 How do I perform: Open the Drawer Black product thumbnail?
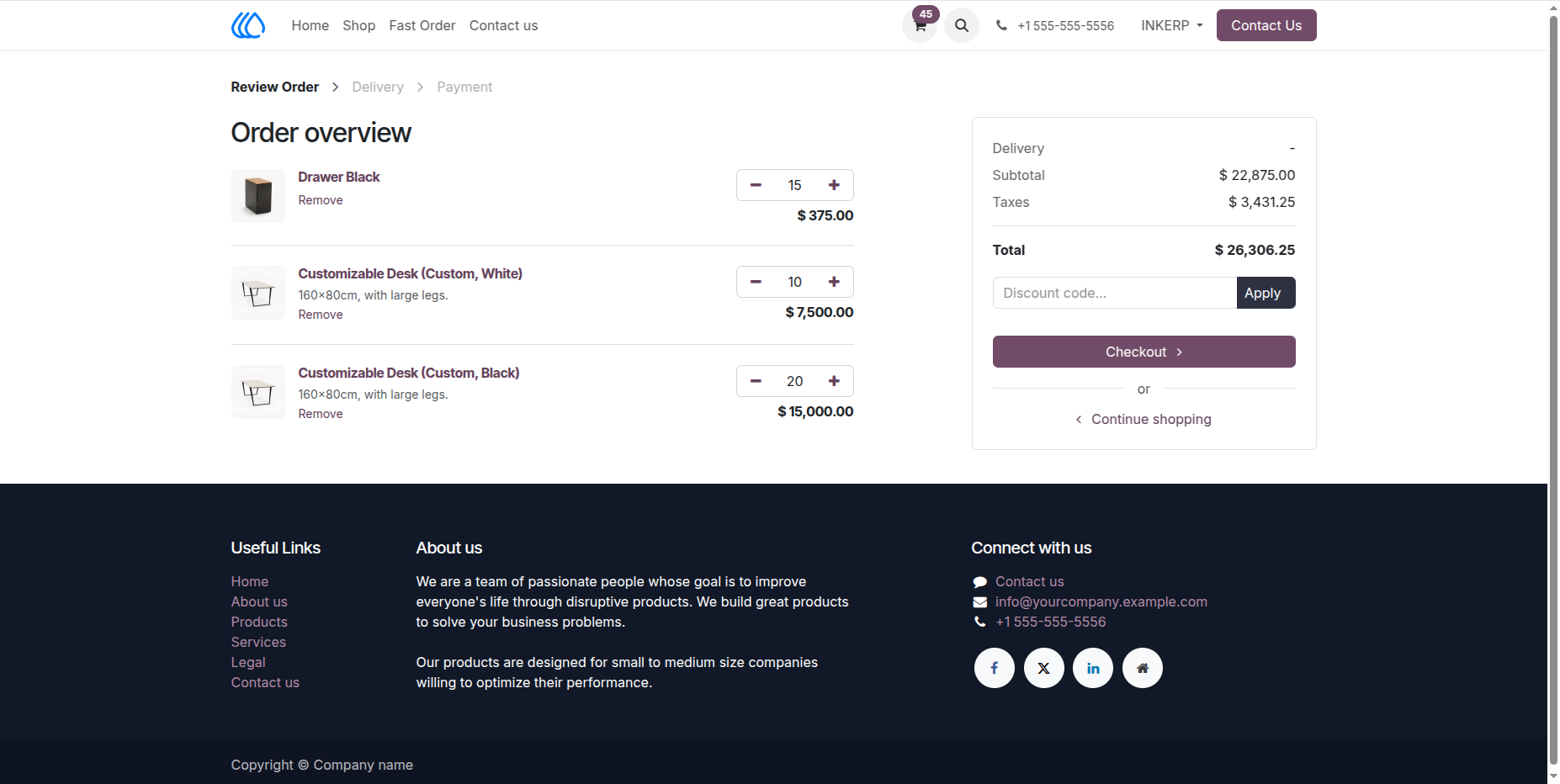(258, 196)
